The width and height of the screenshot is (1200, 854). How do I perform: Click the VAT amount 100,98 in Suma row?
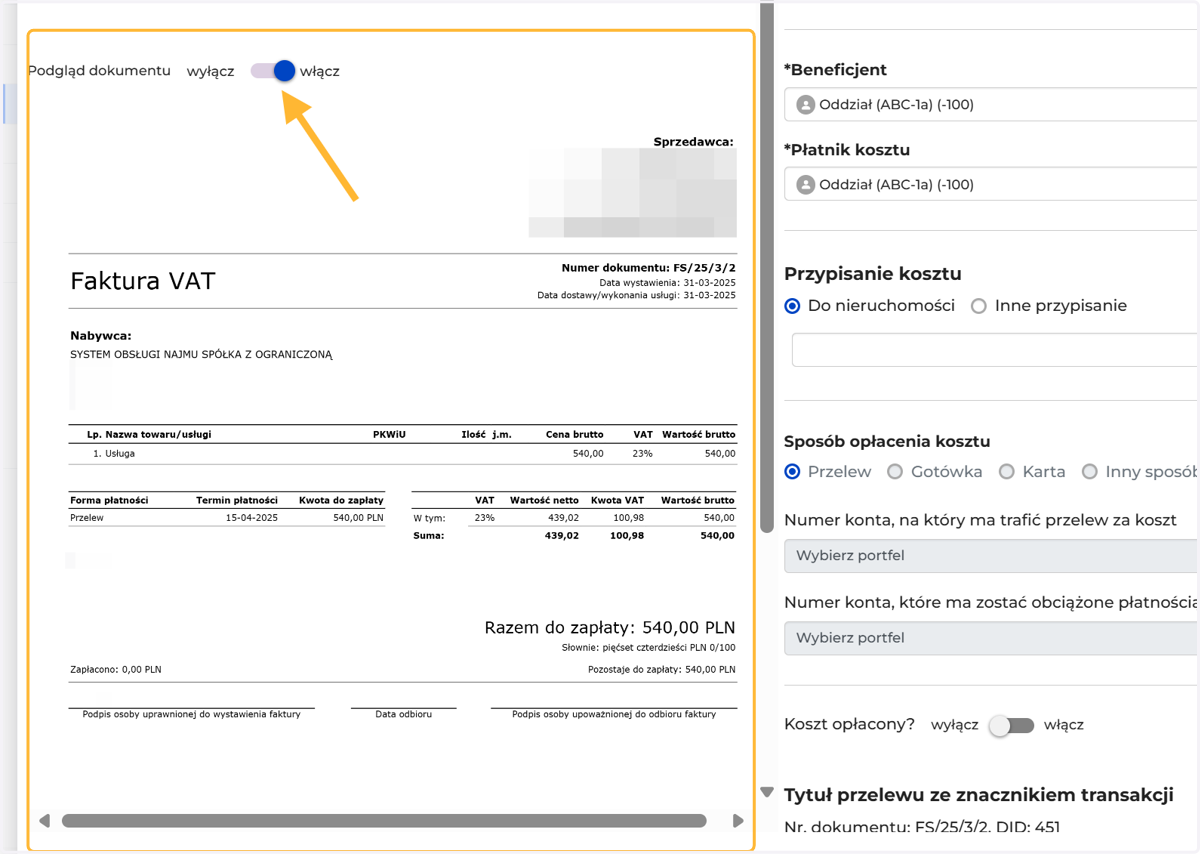click(x=626, y=535)
